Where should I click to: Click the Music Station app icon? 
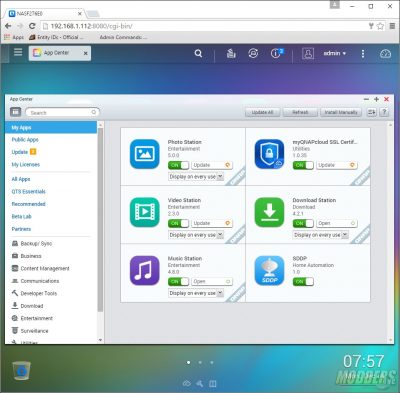click(x=145, y=270)
